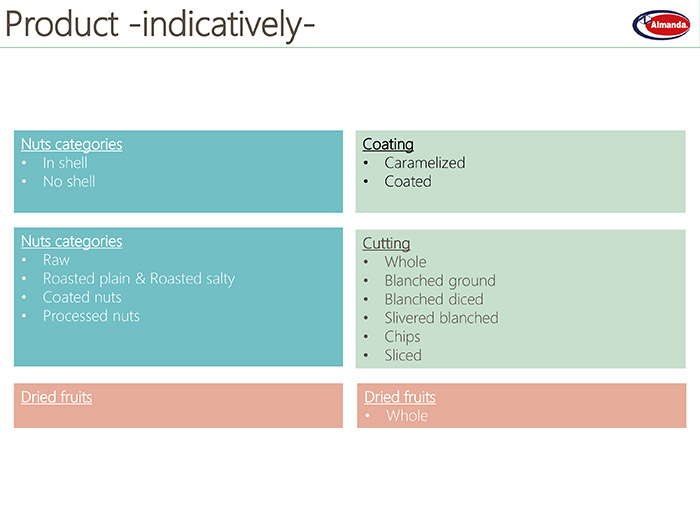The image size is (700, 525).
Task: Click the Chips bullet item
Action: tap(403, 337)
